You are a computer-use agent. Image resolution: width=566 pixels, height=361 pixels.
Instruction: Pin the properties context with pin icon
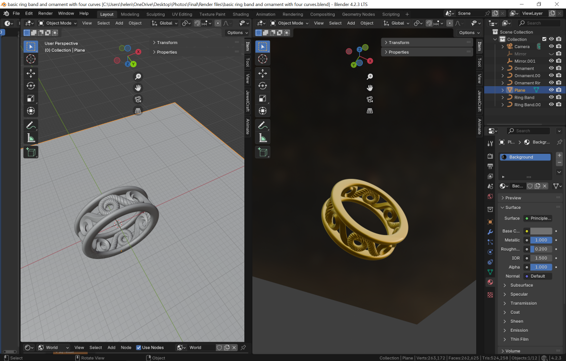(559, 142)
